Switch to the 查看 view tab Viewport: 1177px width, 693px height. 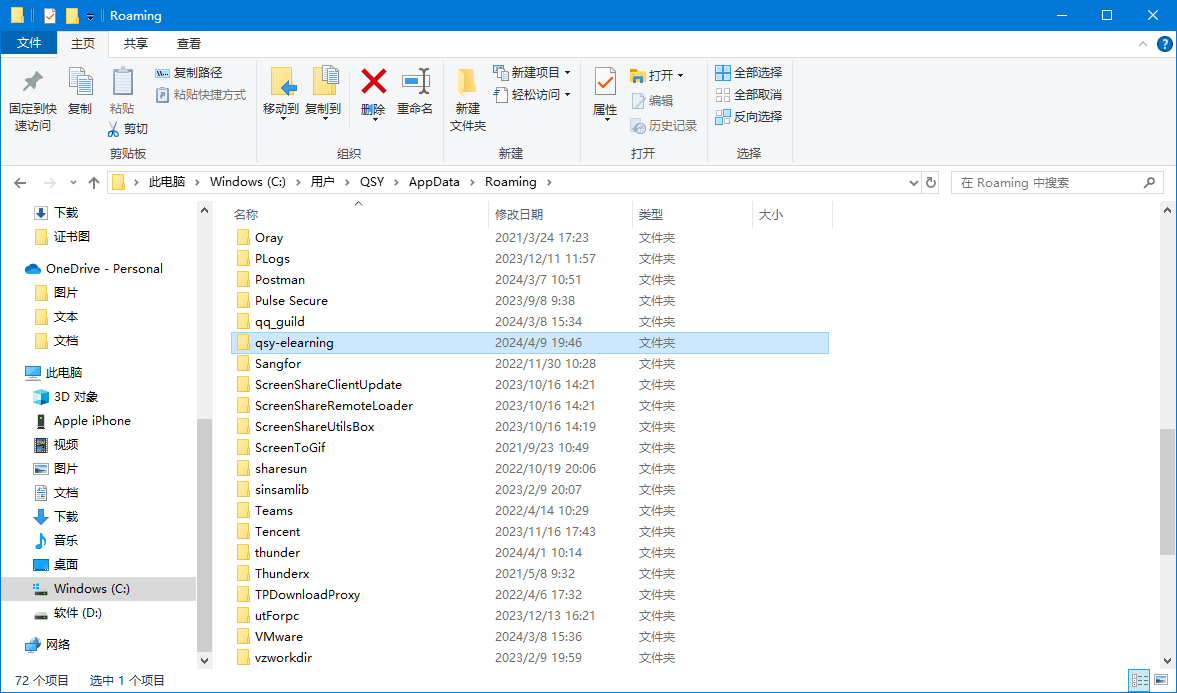188,44
